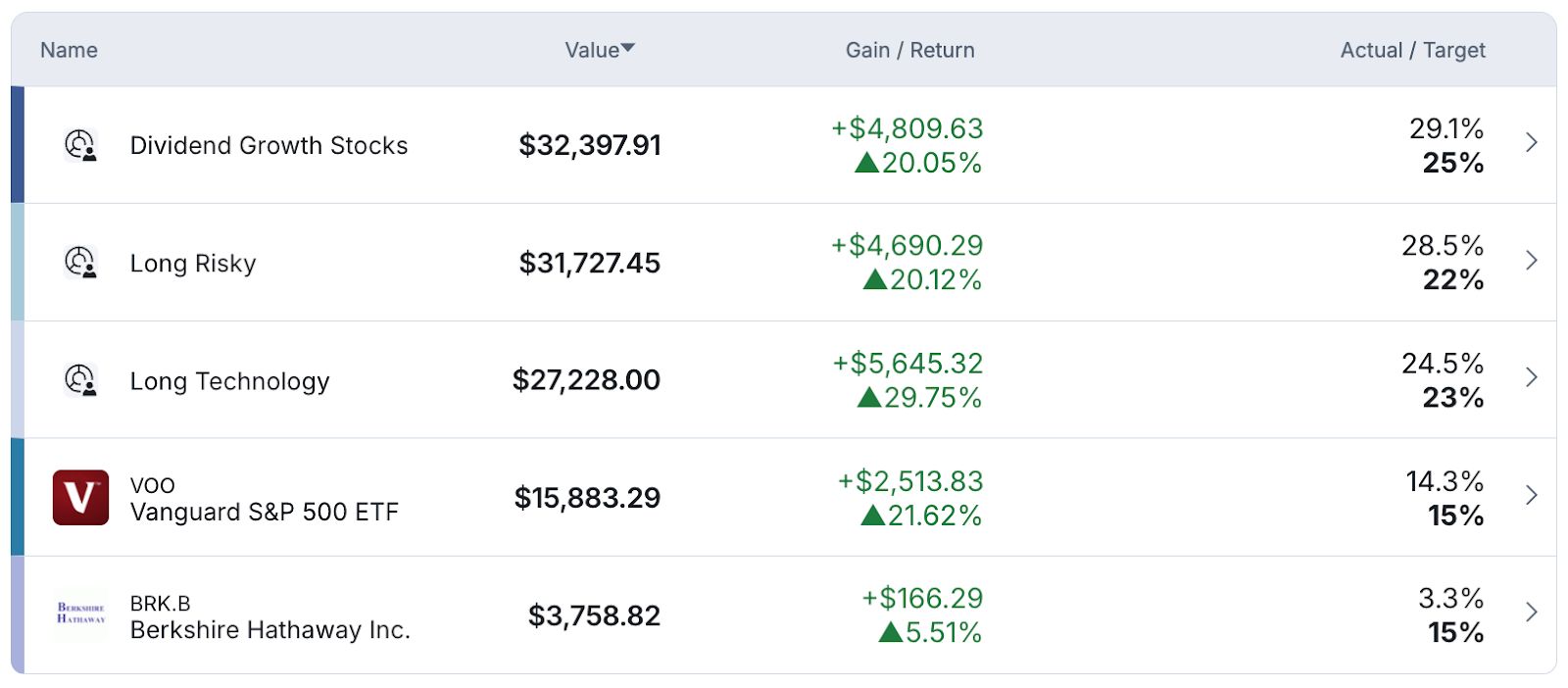Open the Vanguard S&P 500 ETF link
This screenshot has height=688, width=1568.
click(265, 512)
